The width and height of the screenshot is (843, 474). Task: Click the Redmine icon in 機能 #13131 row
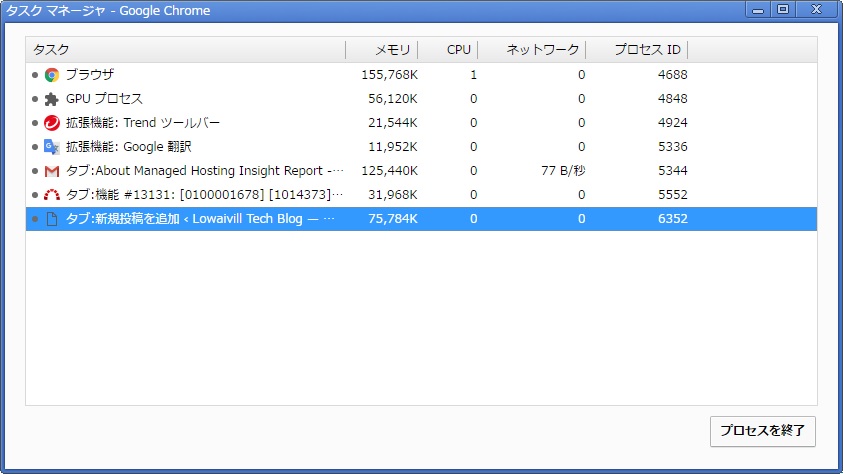(x=52, y=195)
